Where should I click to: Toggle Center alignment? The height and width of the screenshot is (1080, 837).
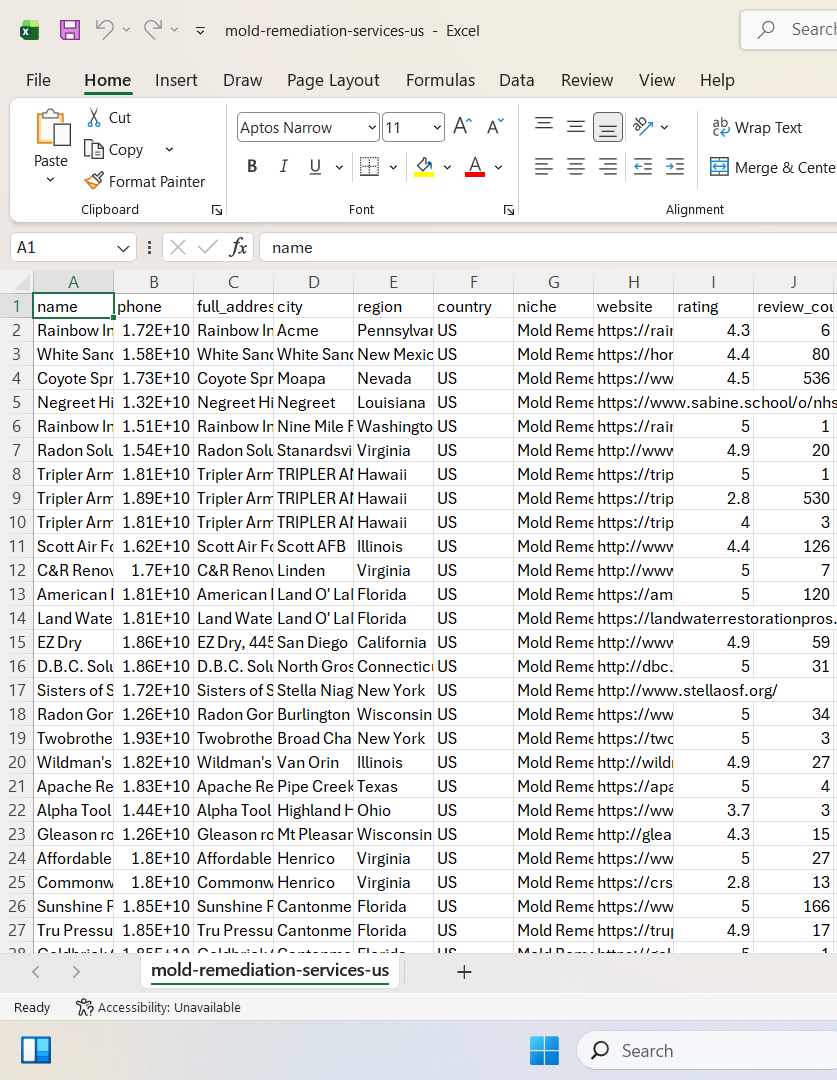coord(575,166)
